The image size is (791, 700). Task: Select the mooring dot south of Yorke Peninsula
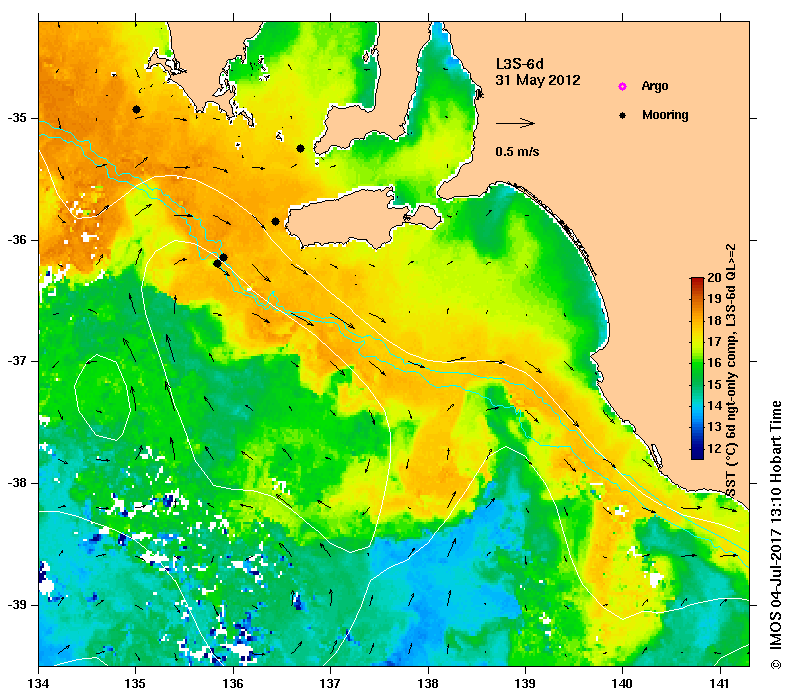[x=300, y=148]
